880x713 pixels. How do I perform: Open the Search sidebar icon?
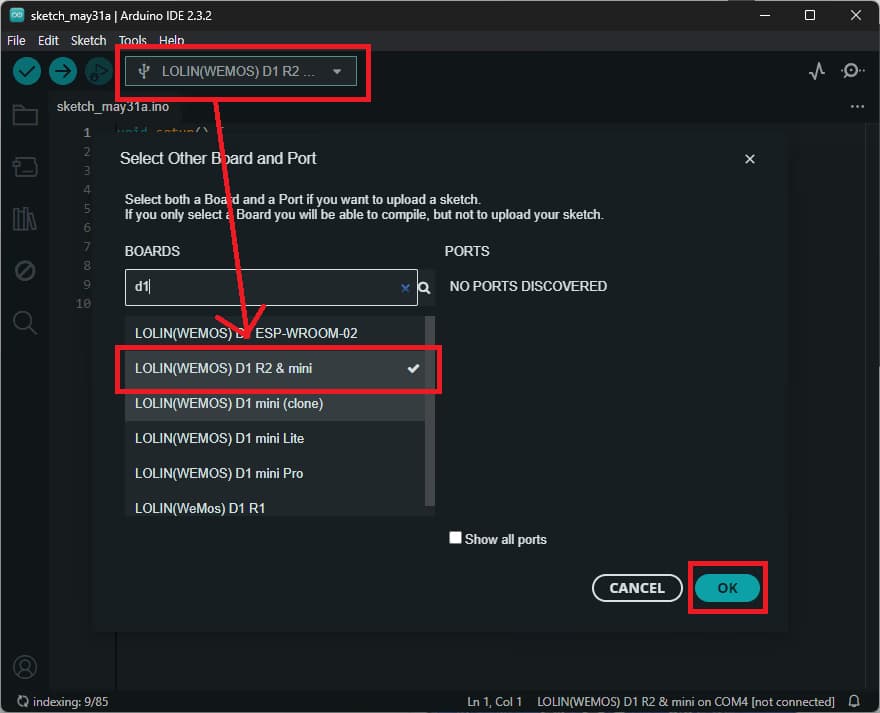click(25, 322)
